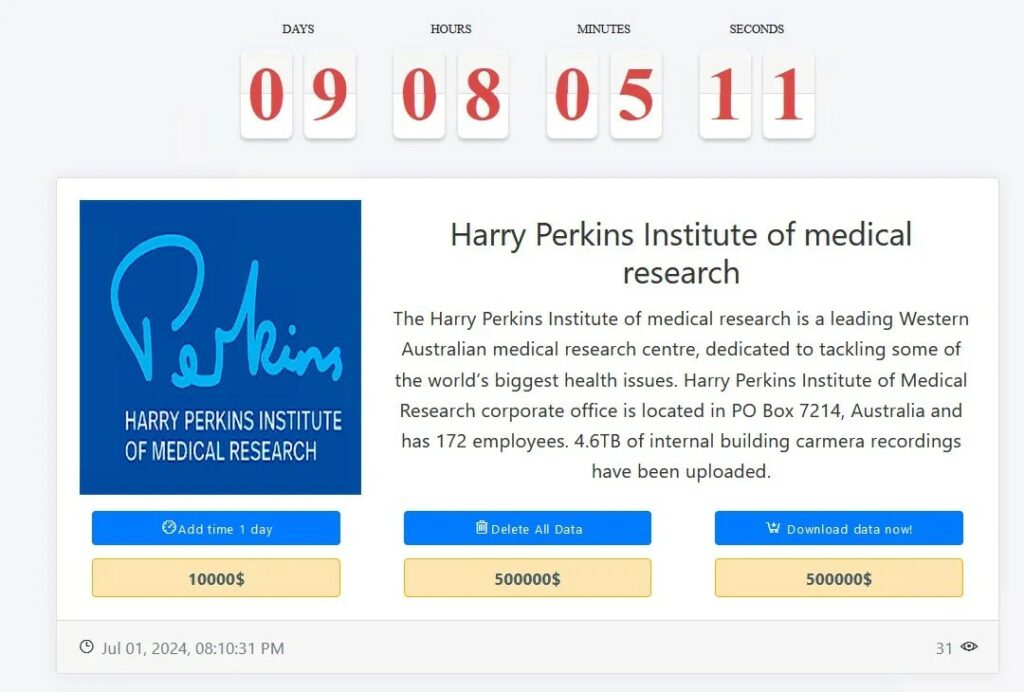The width and height of the screenshot is (1024, 692).
Task: Click Add time 1 day button
Action: (216, 528)
